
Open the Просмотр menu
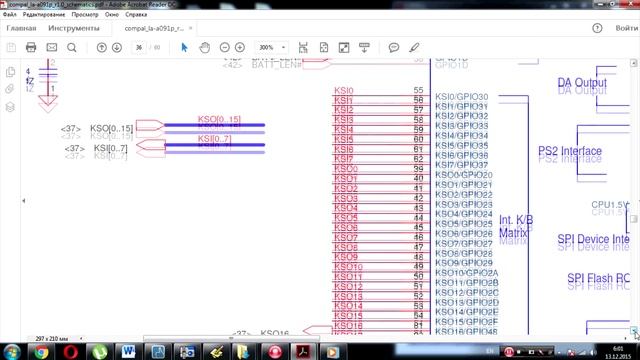85,15
